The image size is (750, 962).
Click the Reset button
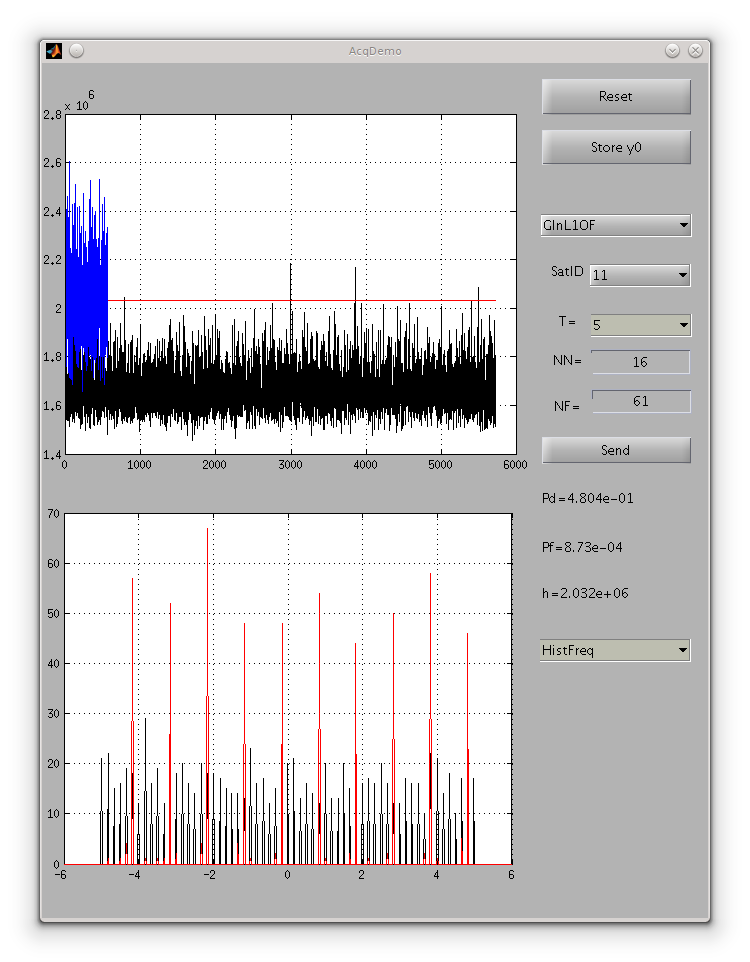616,96
